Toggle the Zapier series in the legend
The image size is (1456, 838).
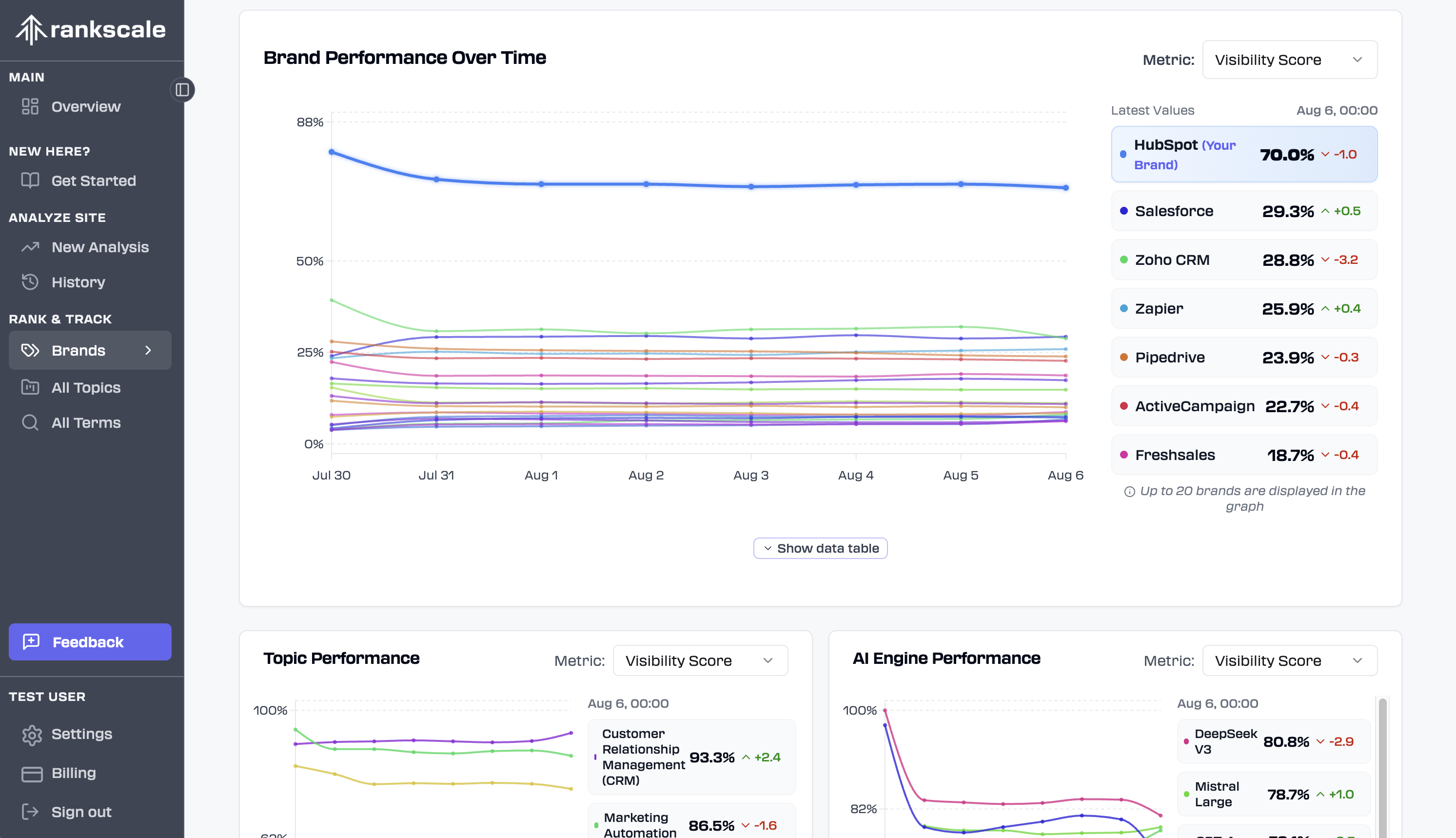coord(1244,308)
